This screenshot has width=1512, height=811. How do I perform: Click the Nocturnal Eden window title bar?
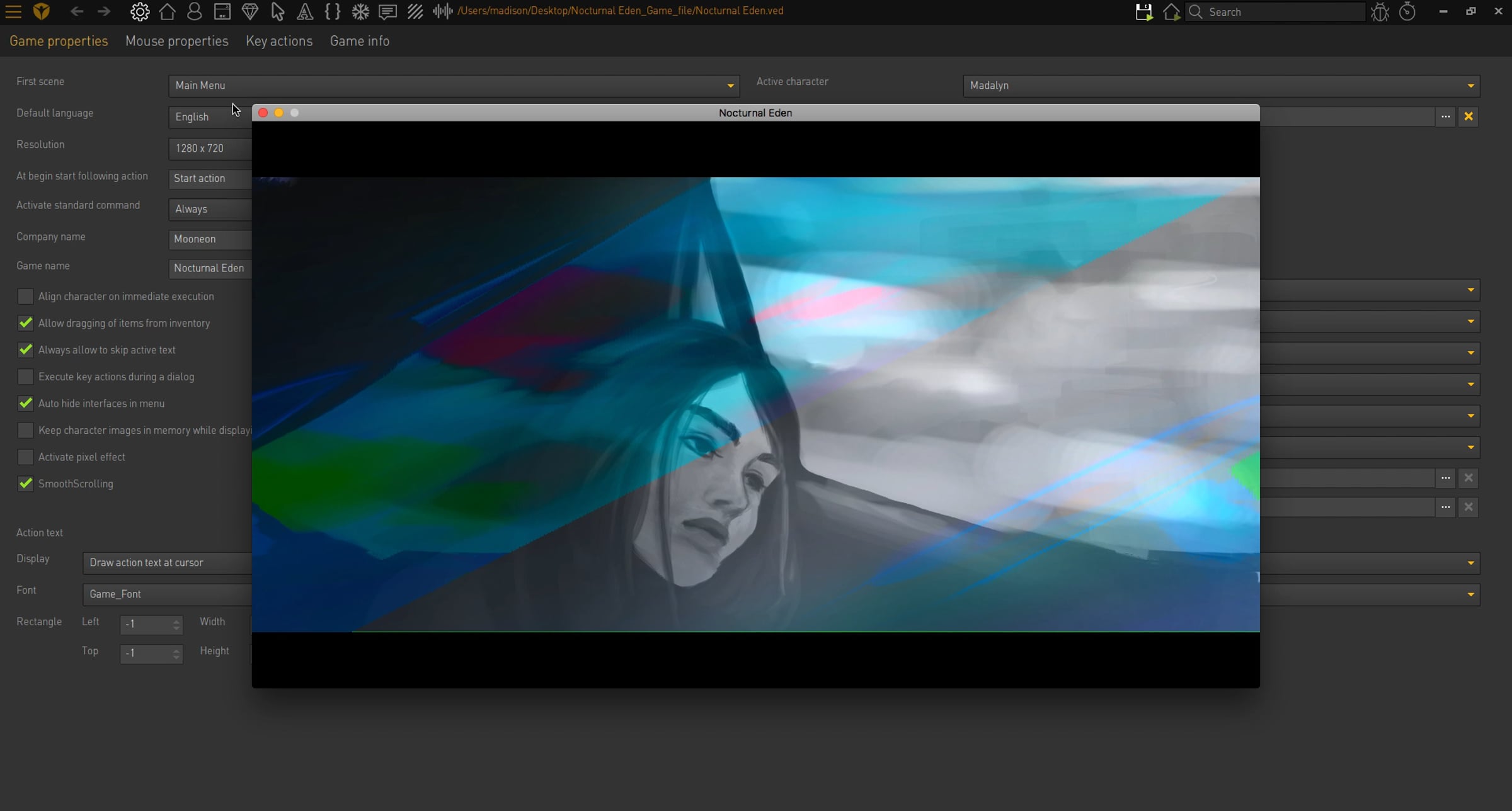click(755, 113)
